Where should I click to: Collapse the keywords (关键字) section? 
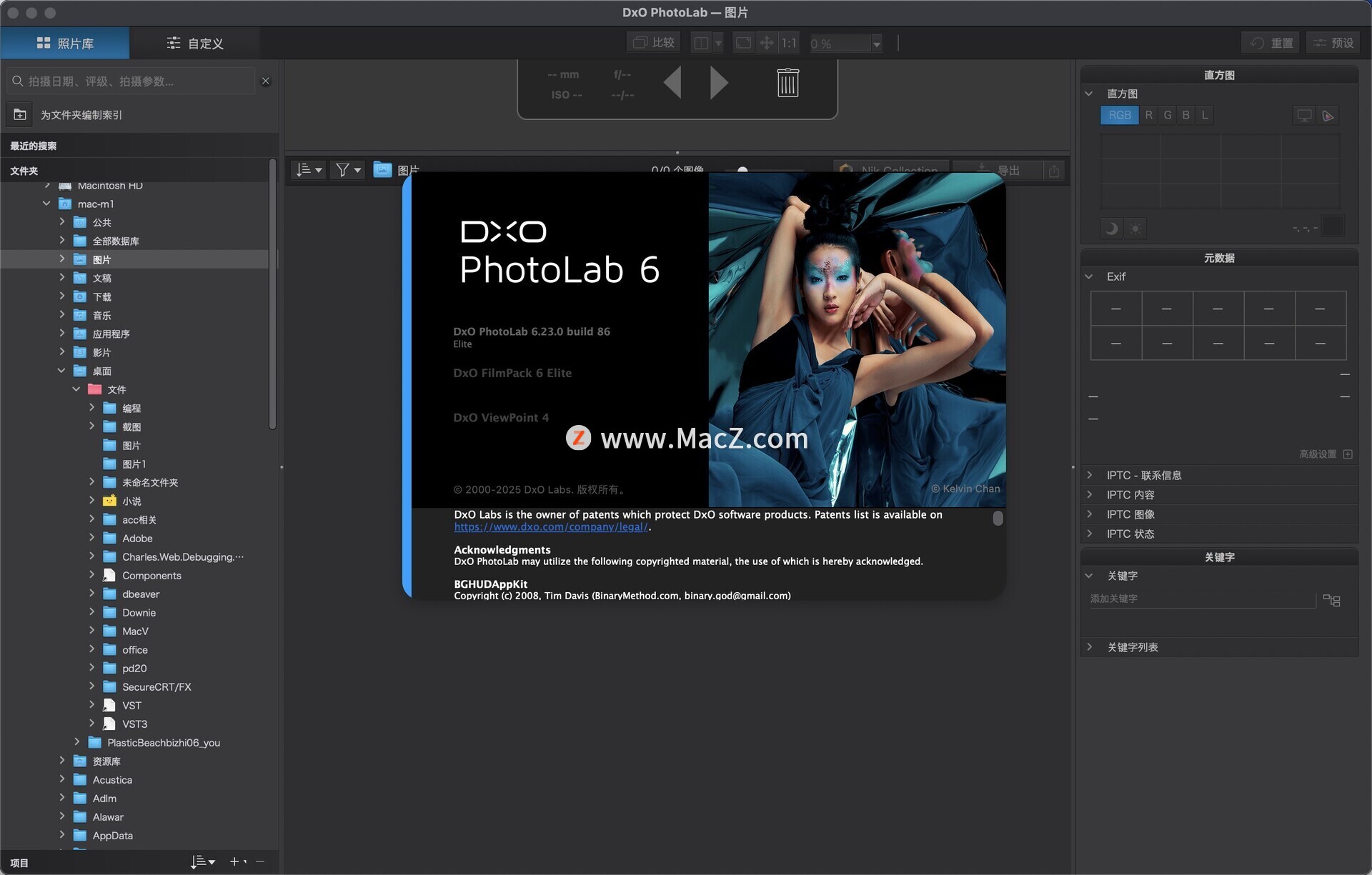click(x=1088, y=576)
